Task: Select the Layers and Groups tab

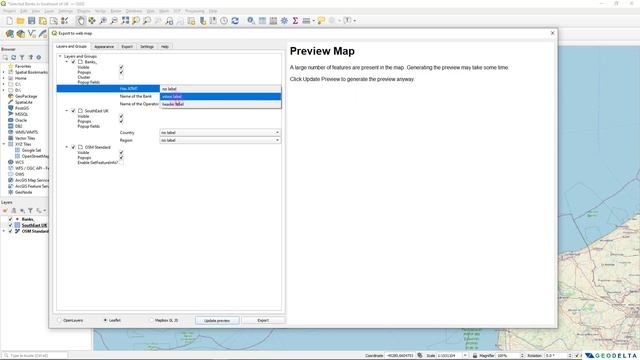Action: [71, 47]
